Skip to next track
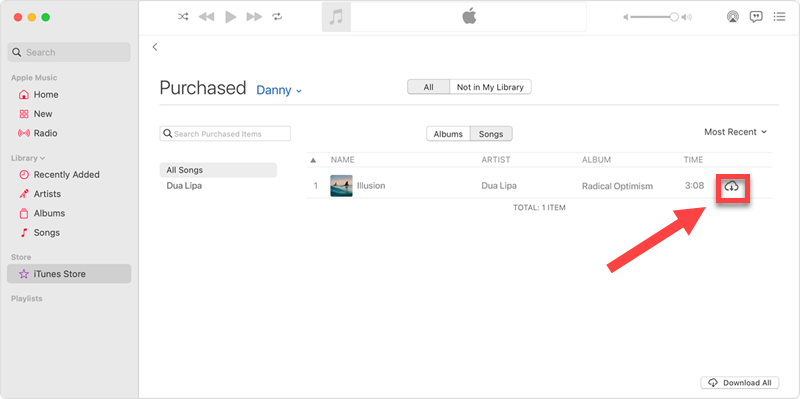 [254, 17]
